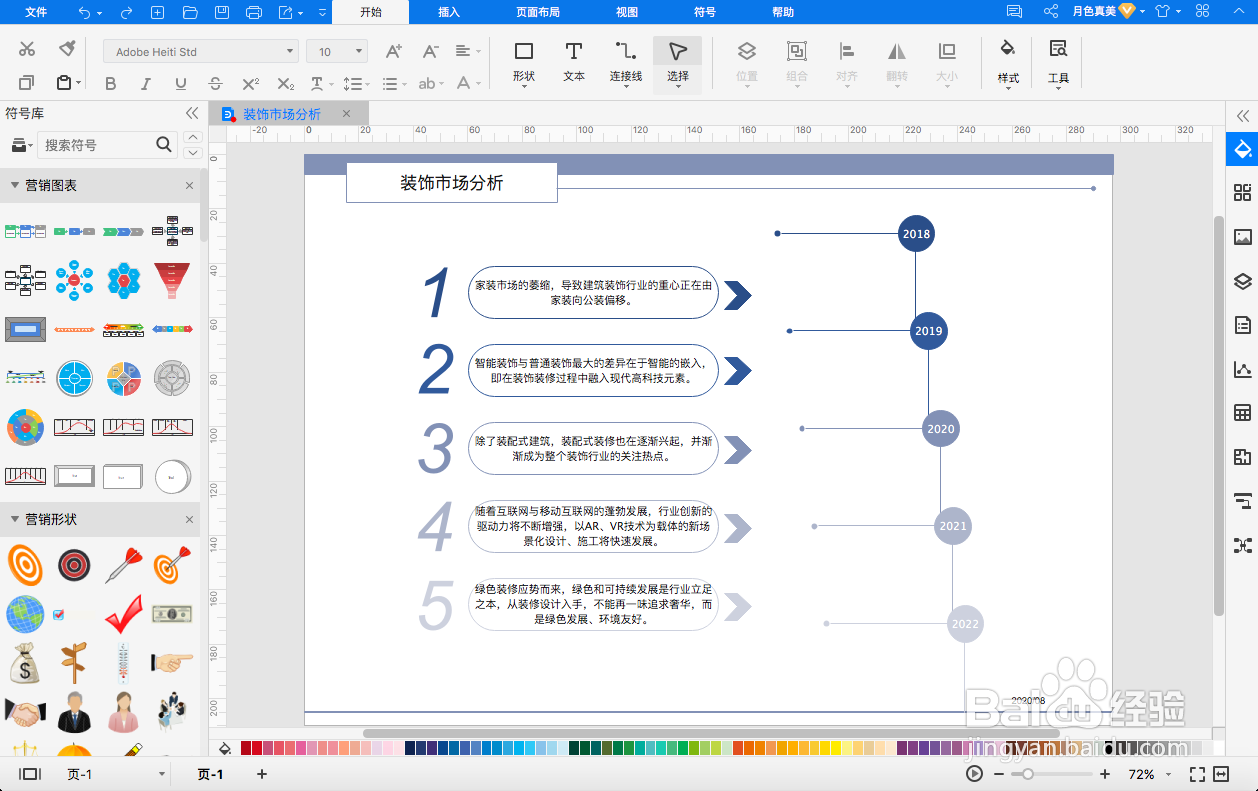Open the 页面布局 ribbon tab
This screenshot has height=791, width=1258.
(538, 12)
